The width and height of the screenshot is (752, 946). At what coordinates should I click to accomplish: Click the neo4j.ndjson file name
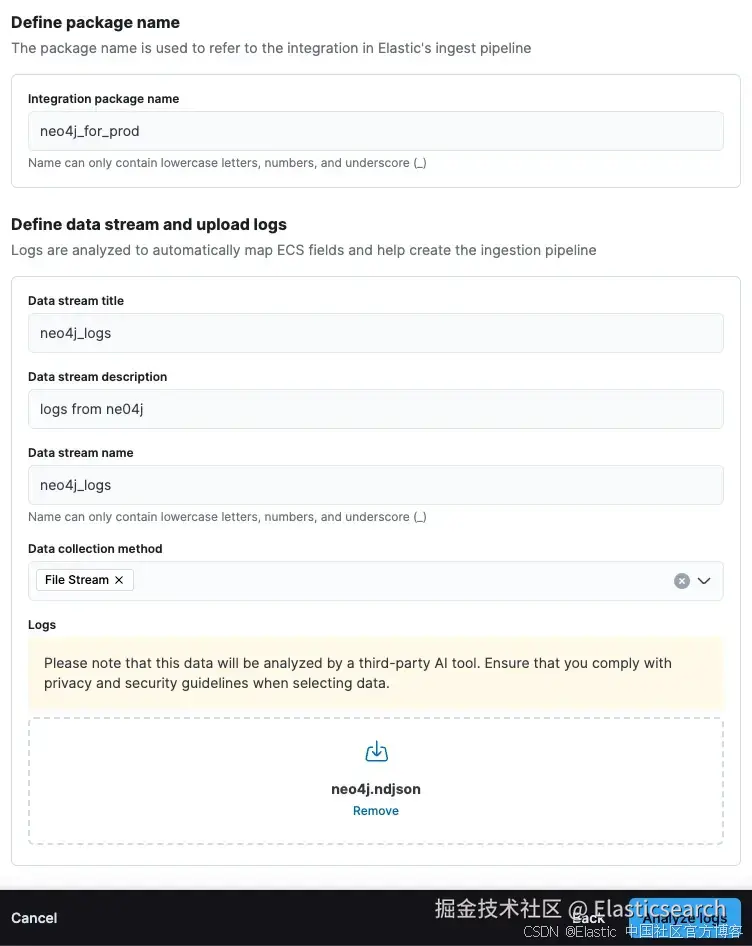376,789
